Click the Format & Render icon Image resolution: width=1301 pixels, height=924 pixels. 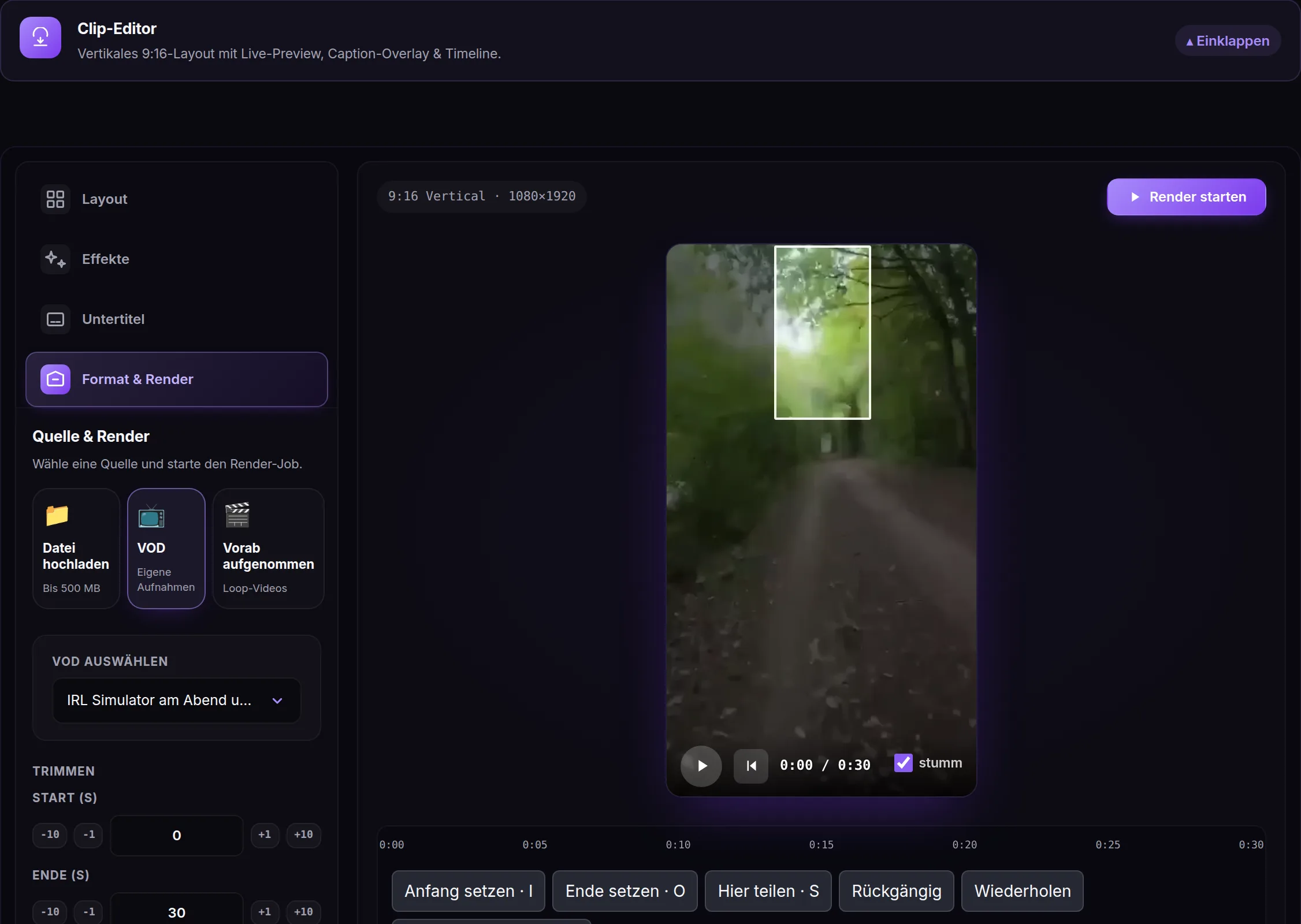(55, 379)
